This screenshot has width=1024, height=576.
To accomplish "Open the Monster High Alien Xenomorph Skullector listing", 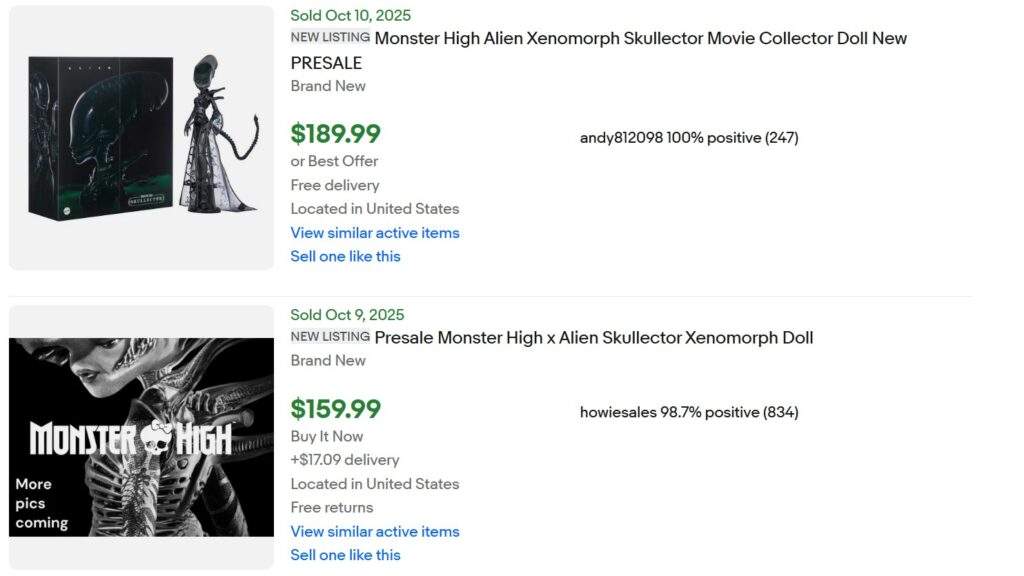I will (x=640, y=38).
